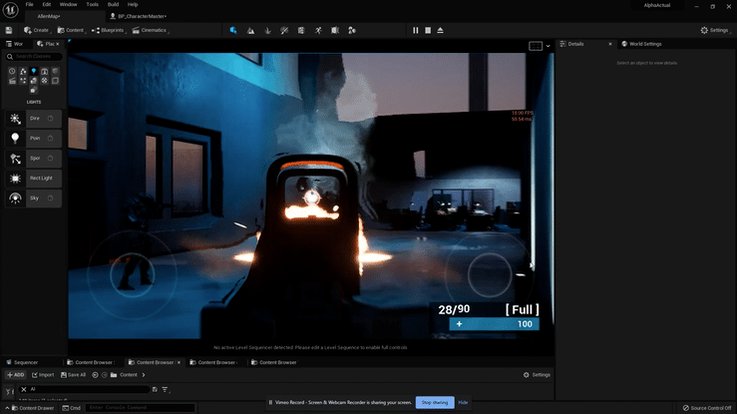Open the Create dropdown in toolbar

pyautogui.click(x=37, y=30)
